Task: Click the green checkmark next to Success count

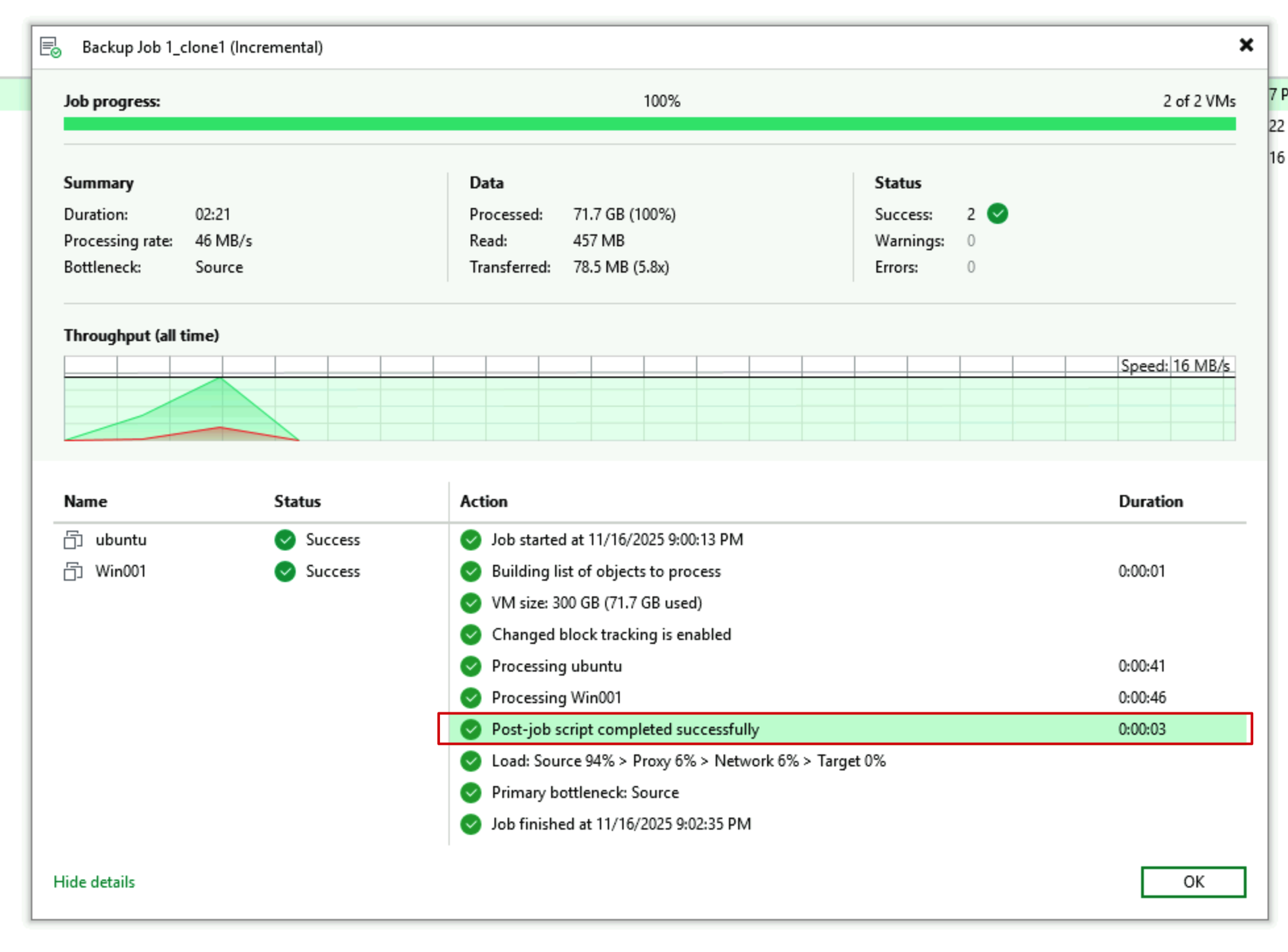Action: tap(998, 214)
